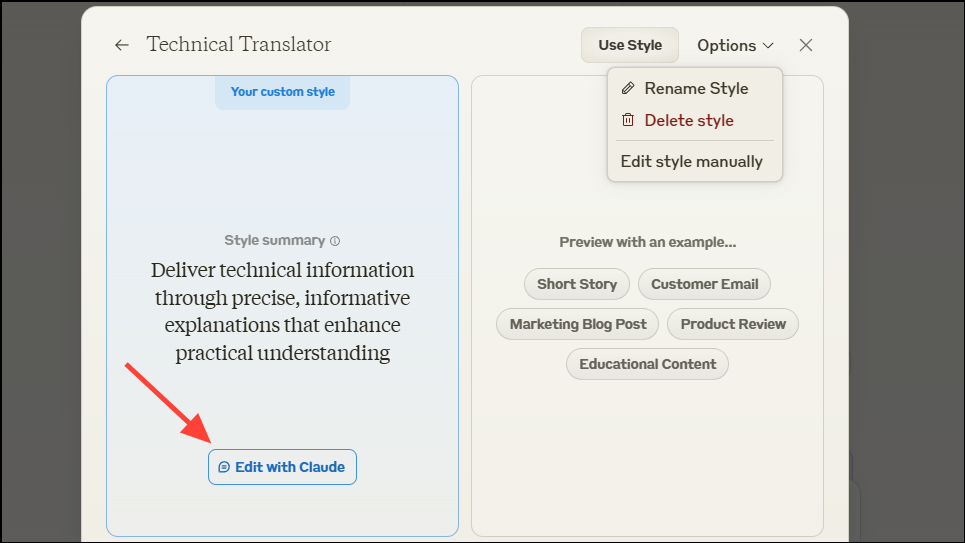965x543 pixels.
Task: Click the pencil icon in the Options menu
Action: pos(628,88)
